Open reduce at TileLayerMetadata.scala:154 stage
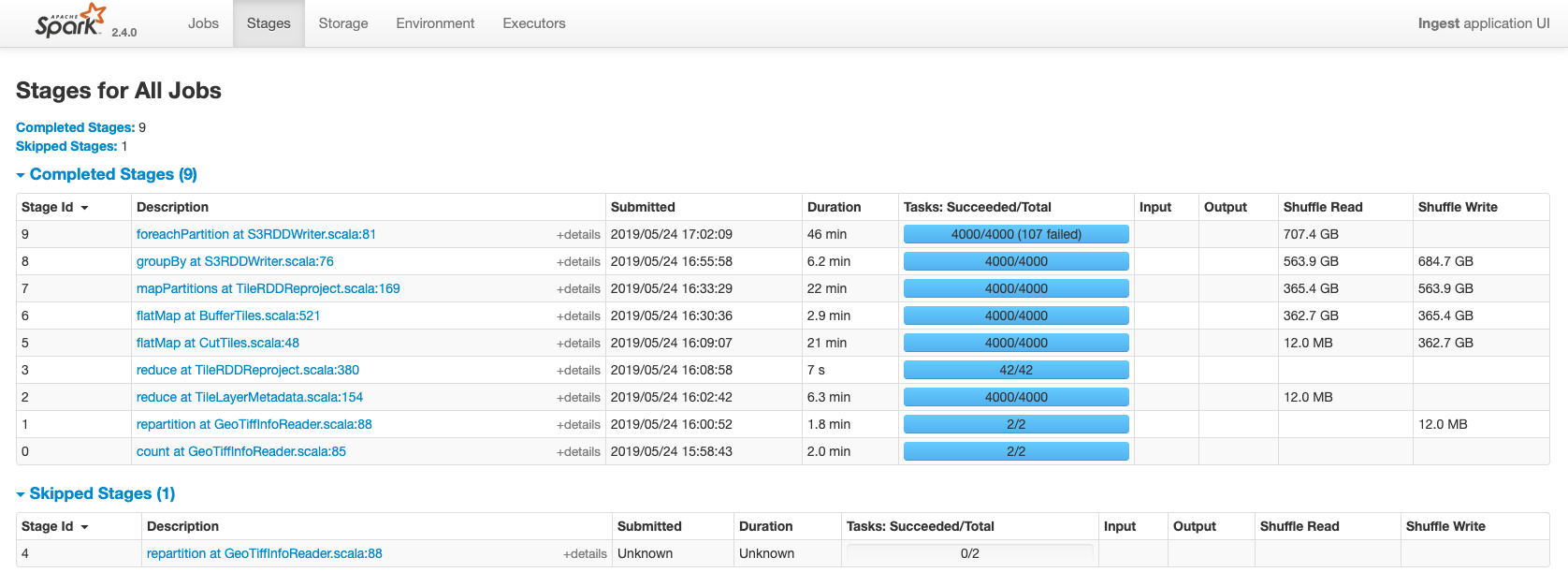This screenshot has height=587, width=1568. 250,397
